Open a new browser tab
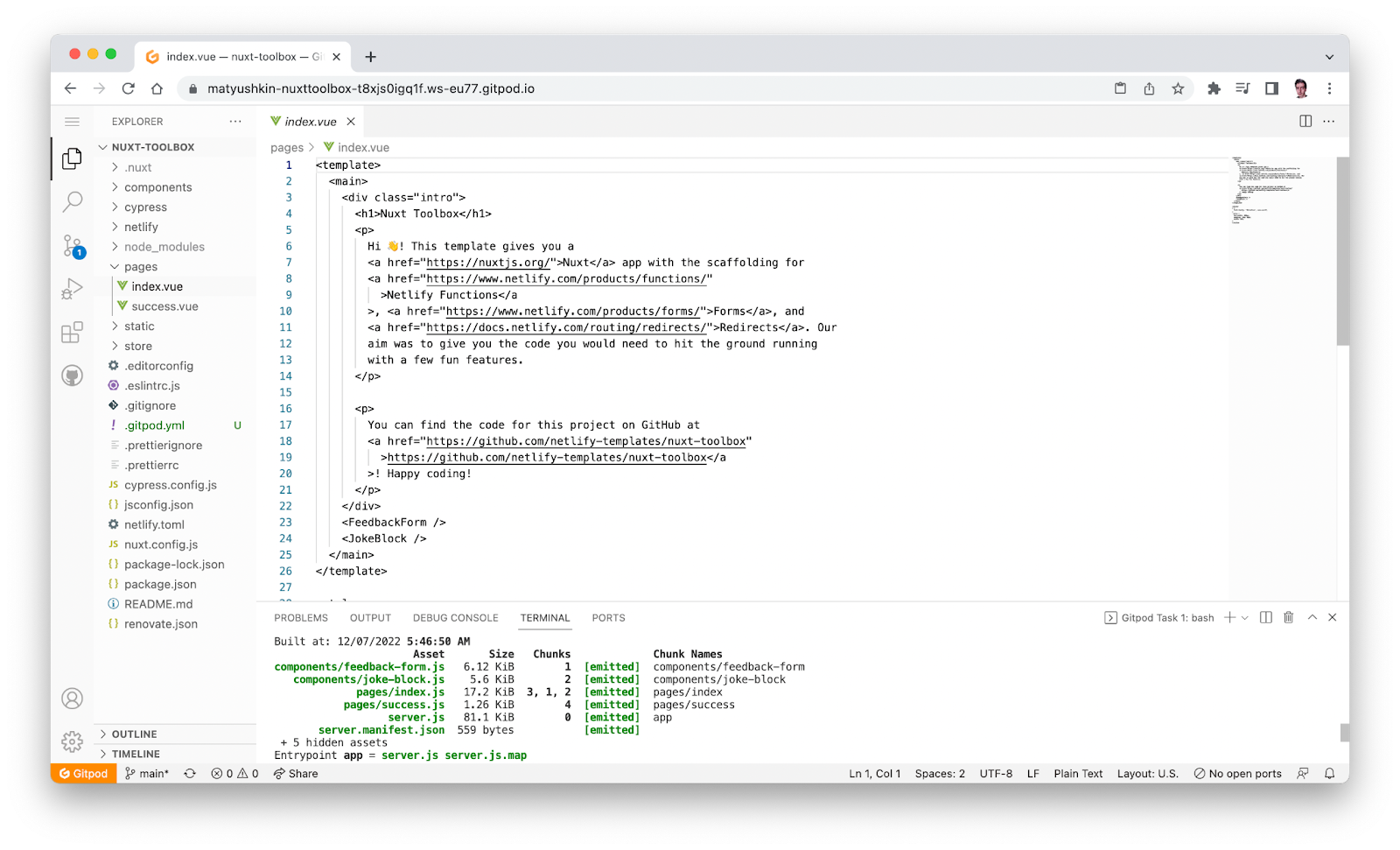 (x=371, y=57)
